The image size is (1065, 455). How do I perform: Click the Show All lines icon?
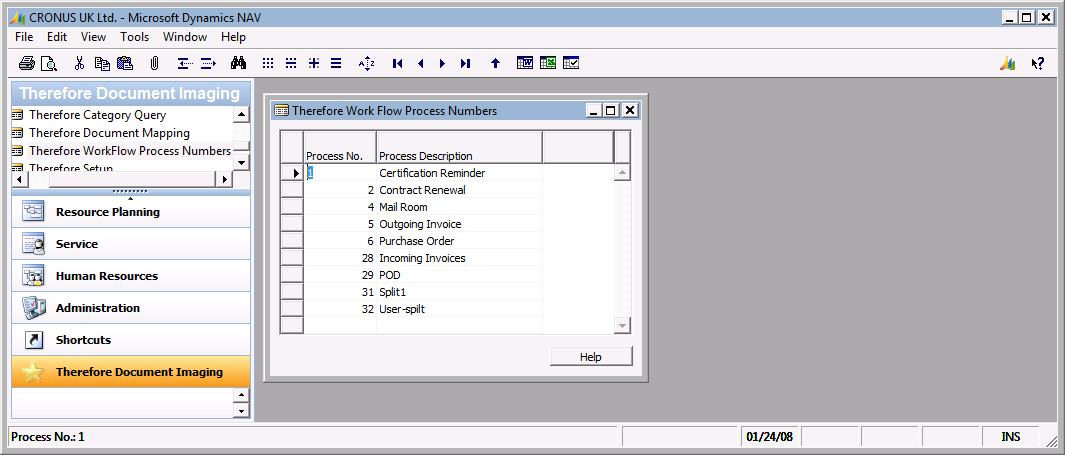[336, 63]
